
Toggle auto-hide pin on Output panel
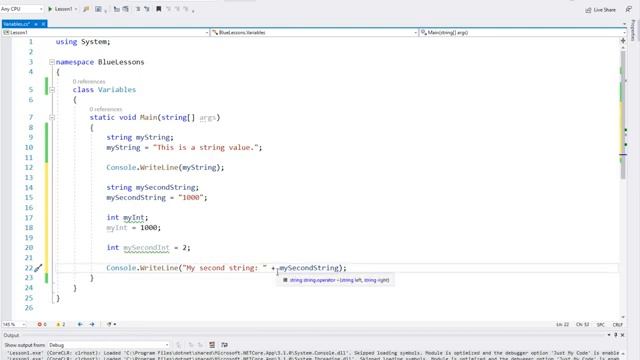pos(616,335)
